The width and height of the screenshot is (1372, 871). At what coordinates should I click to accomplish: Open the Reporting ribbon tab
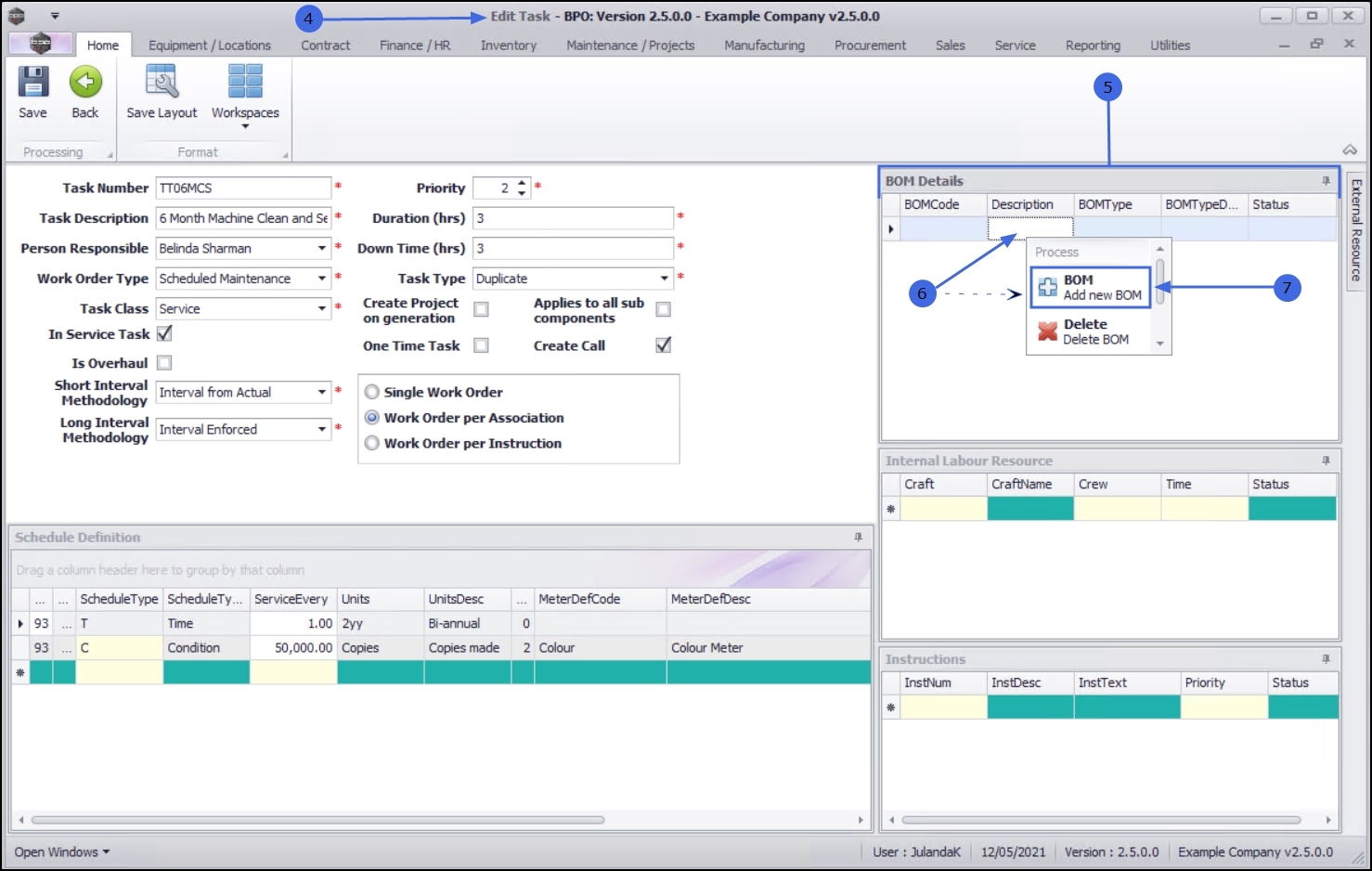pyautogui.click(x=1093, y=45)
